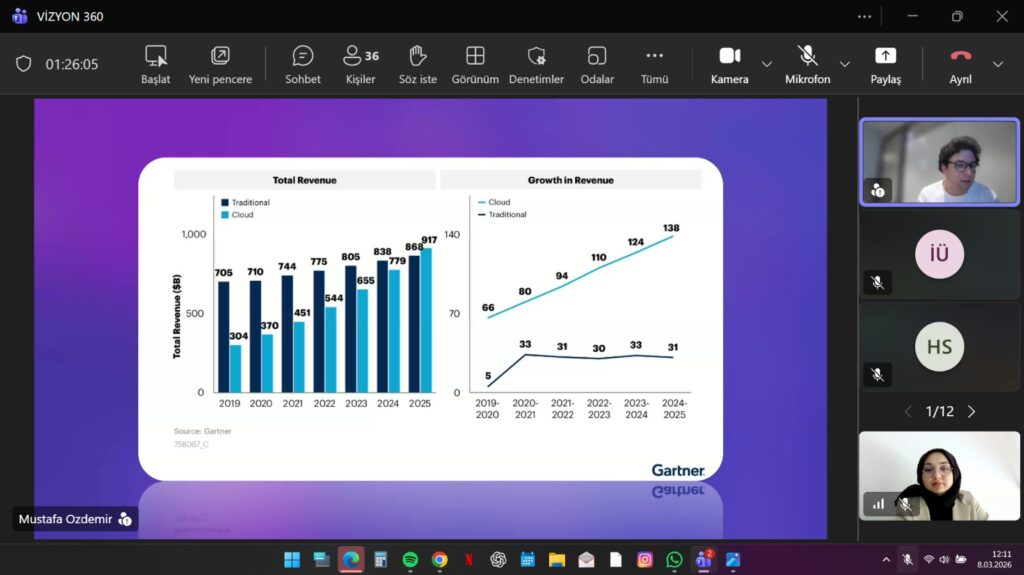1024x575 pixels.
Task: Open Spotify from the taskbar
Action: point(410,560)
